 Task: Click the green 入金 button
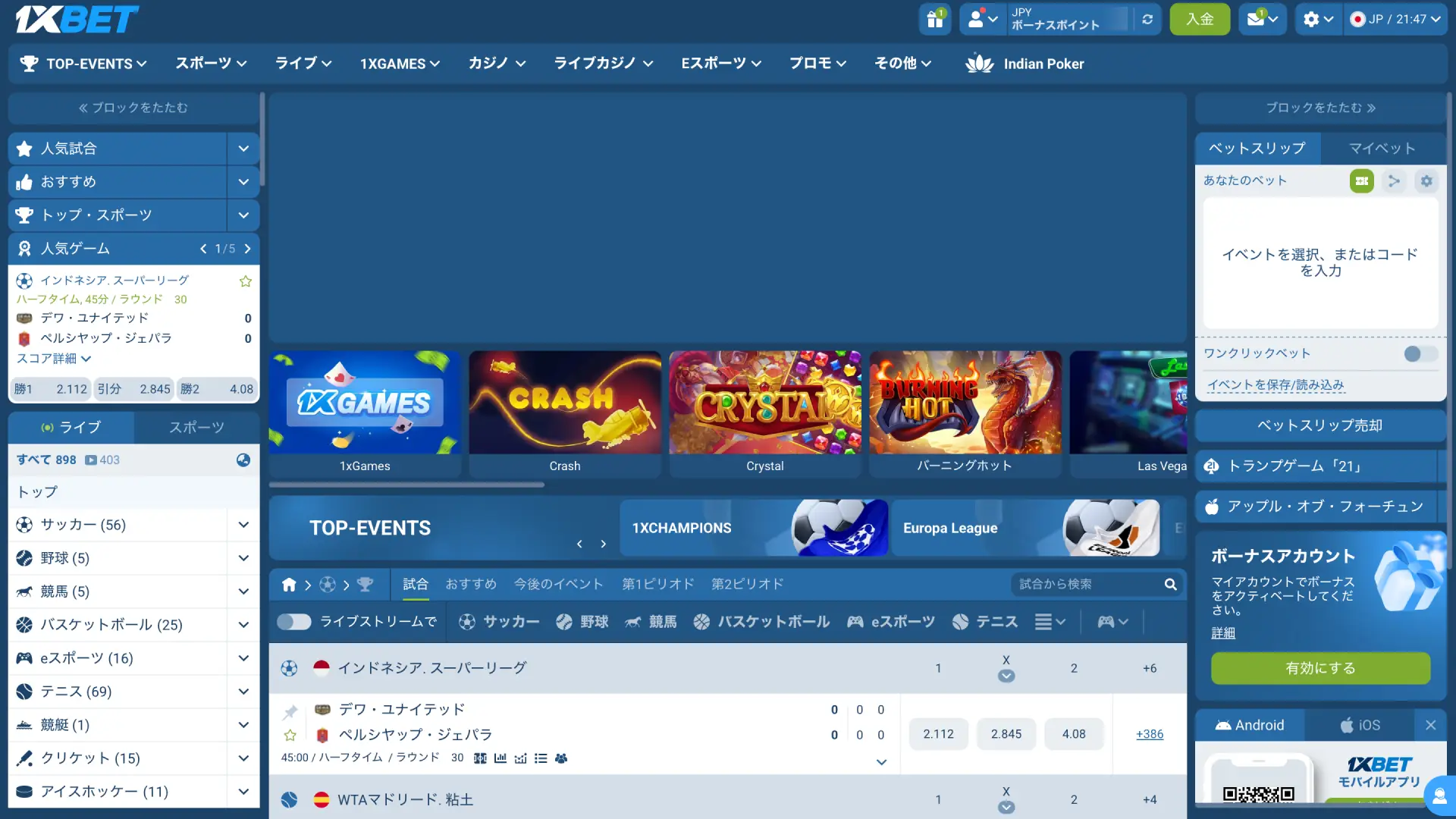[x=1200, y=19]
